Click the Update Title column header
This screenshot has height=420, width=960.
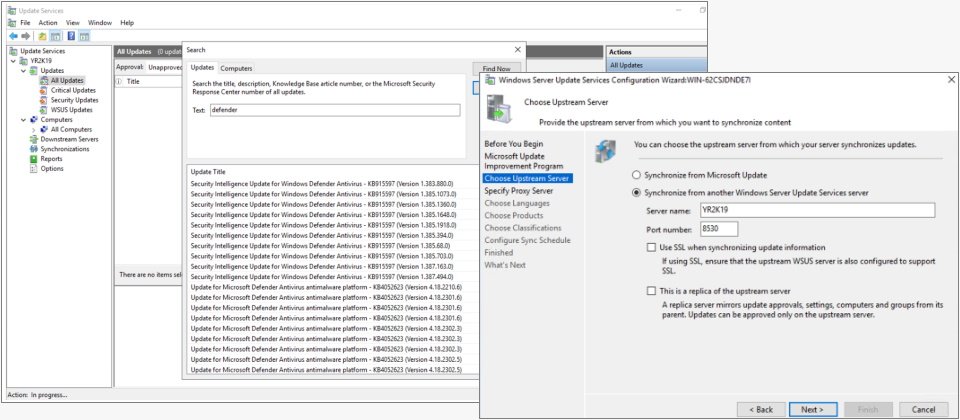click(x=208, y=172)
